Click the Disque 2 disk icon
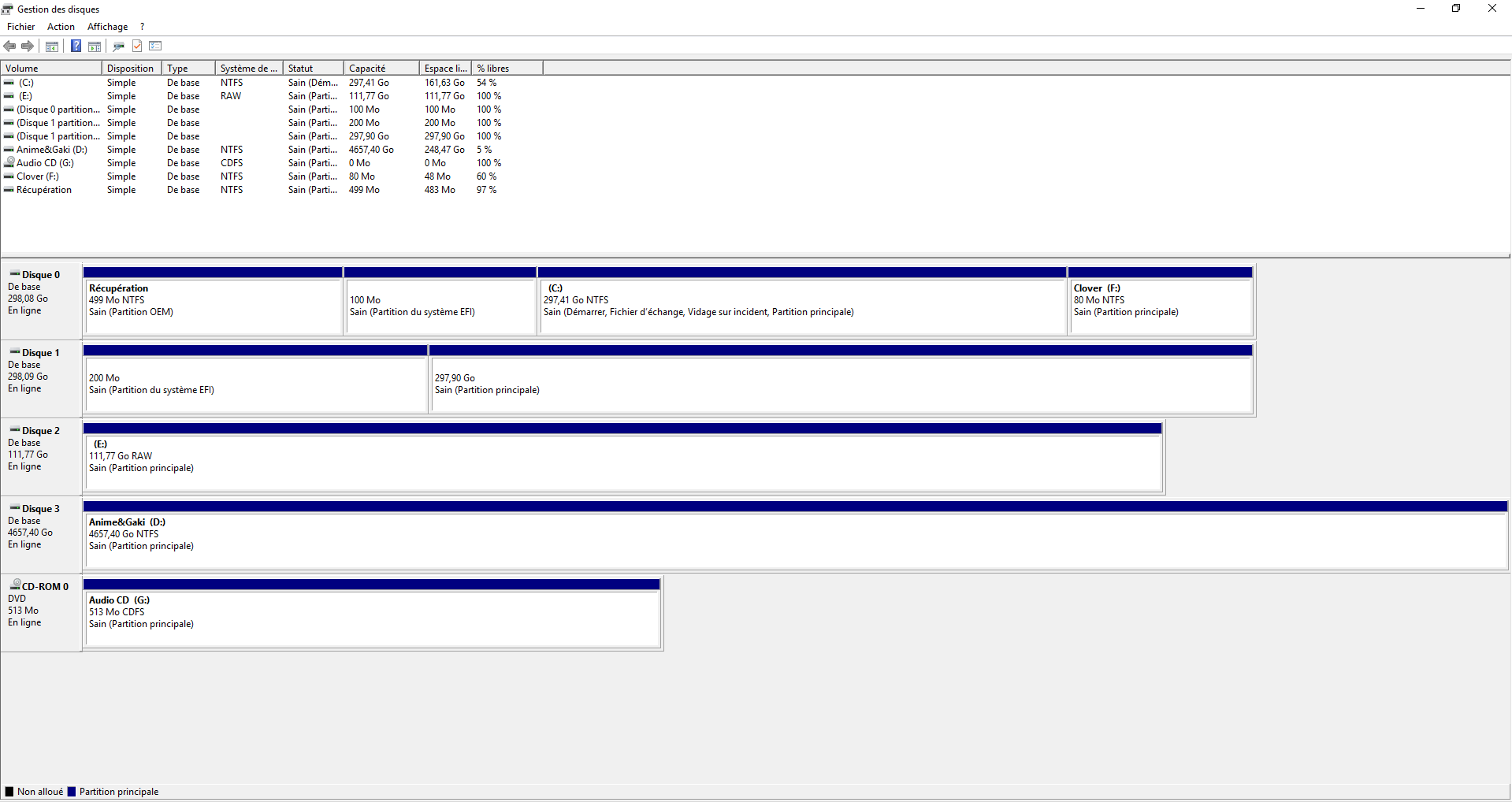This screenshot has height=802, width=1512. click(15, 430)
